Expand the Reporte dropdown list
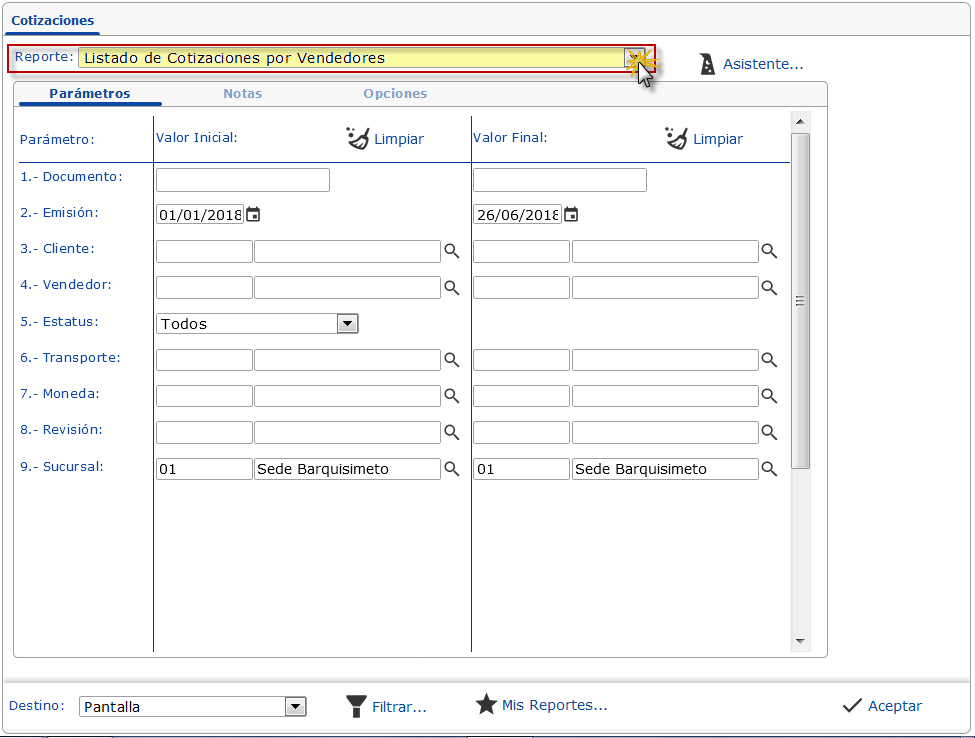This screenshot has width=975, height=738. [634, 58]
